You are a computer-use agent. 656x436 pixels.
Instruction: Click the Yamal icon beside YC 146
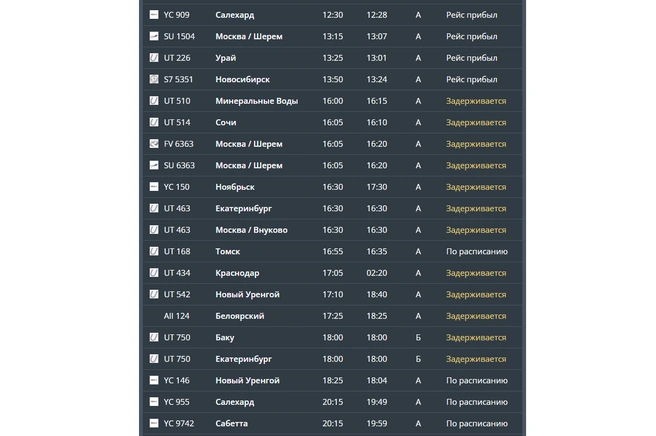coord(154,380)
